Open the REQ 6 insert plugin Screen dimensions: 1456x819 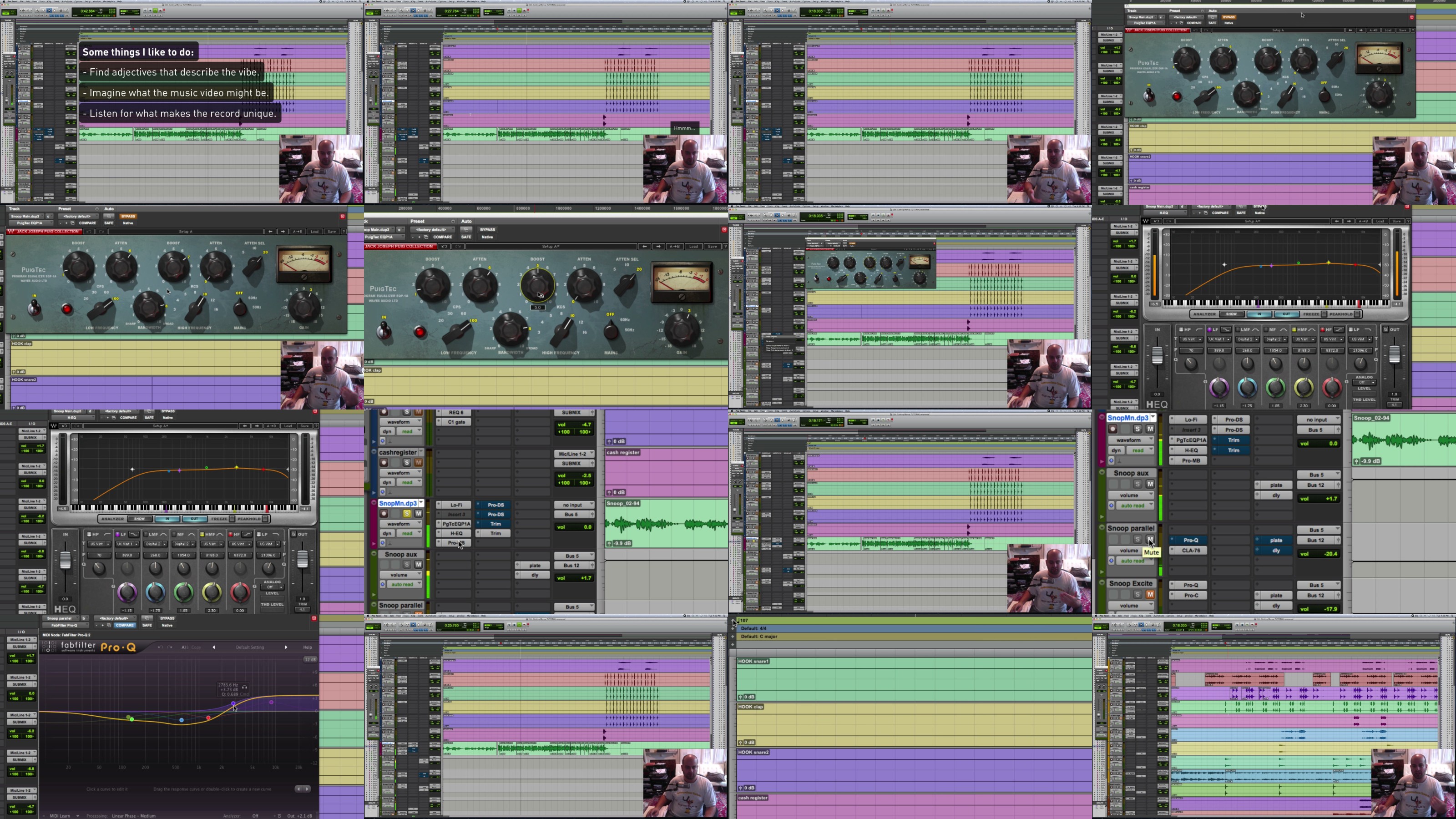tap(456, 413)
